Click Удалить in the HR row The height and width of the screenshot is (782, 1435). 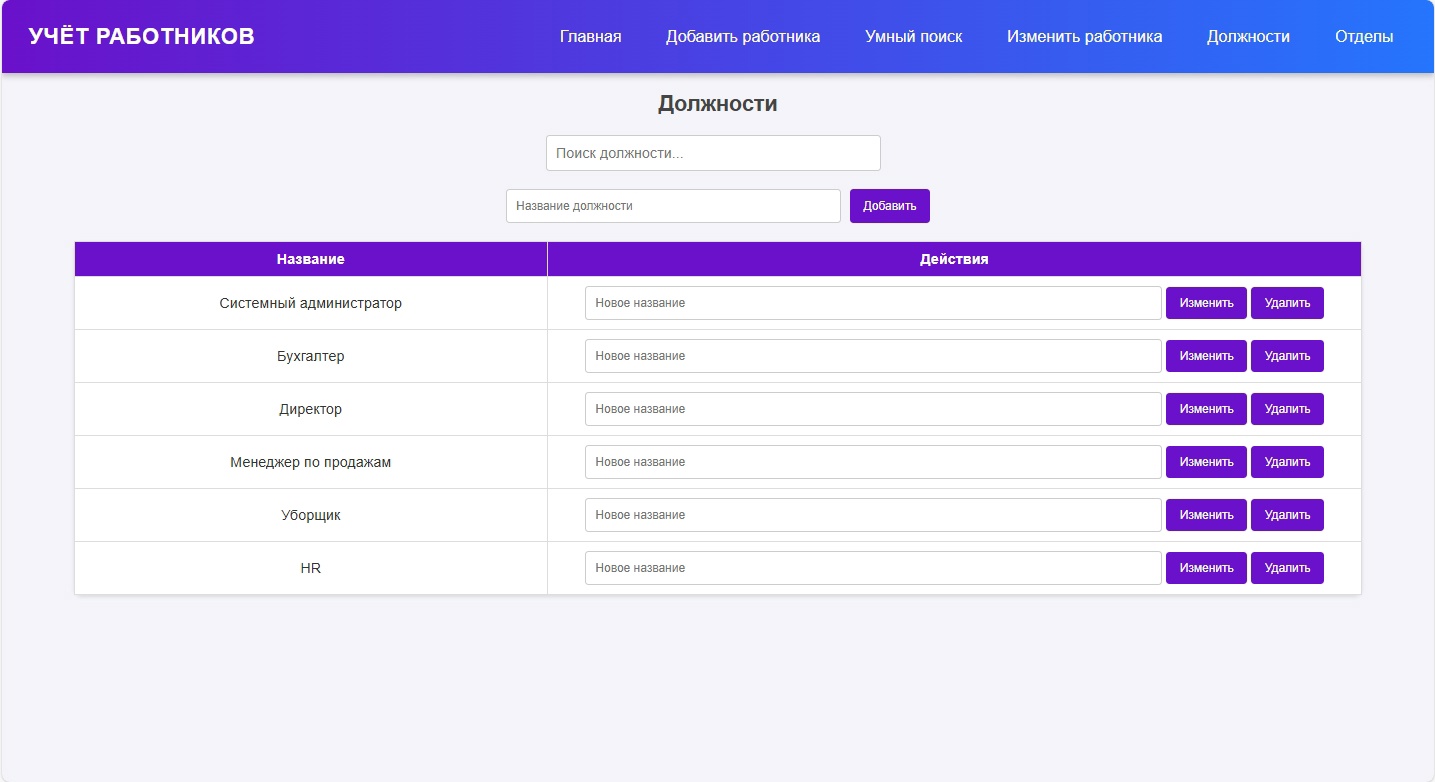(x=1287, y=568)
